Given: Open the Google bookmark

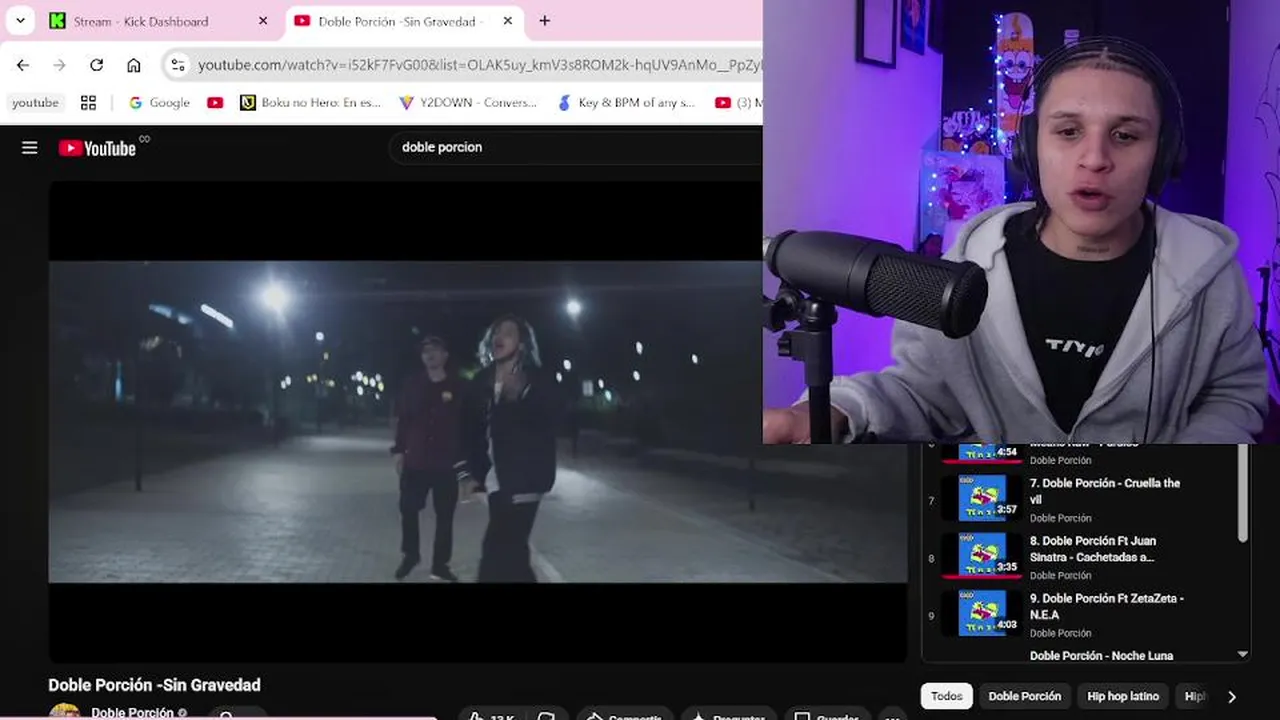Looking at the screenshot, I should click(159, 103).
